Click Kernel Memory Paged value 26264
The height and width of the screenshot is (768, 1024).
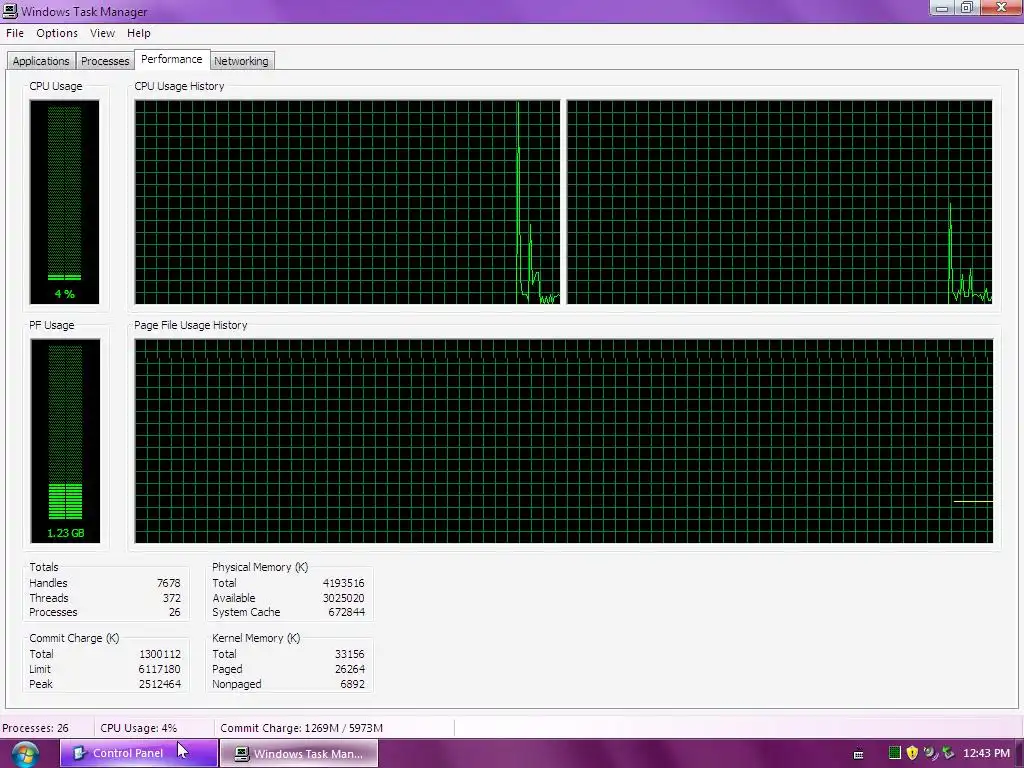(349, 669)
